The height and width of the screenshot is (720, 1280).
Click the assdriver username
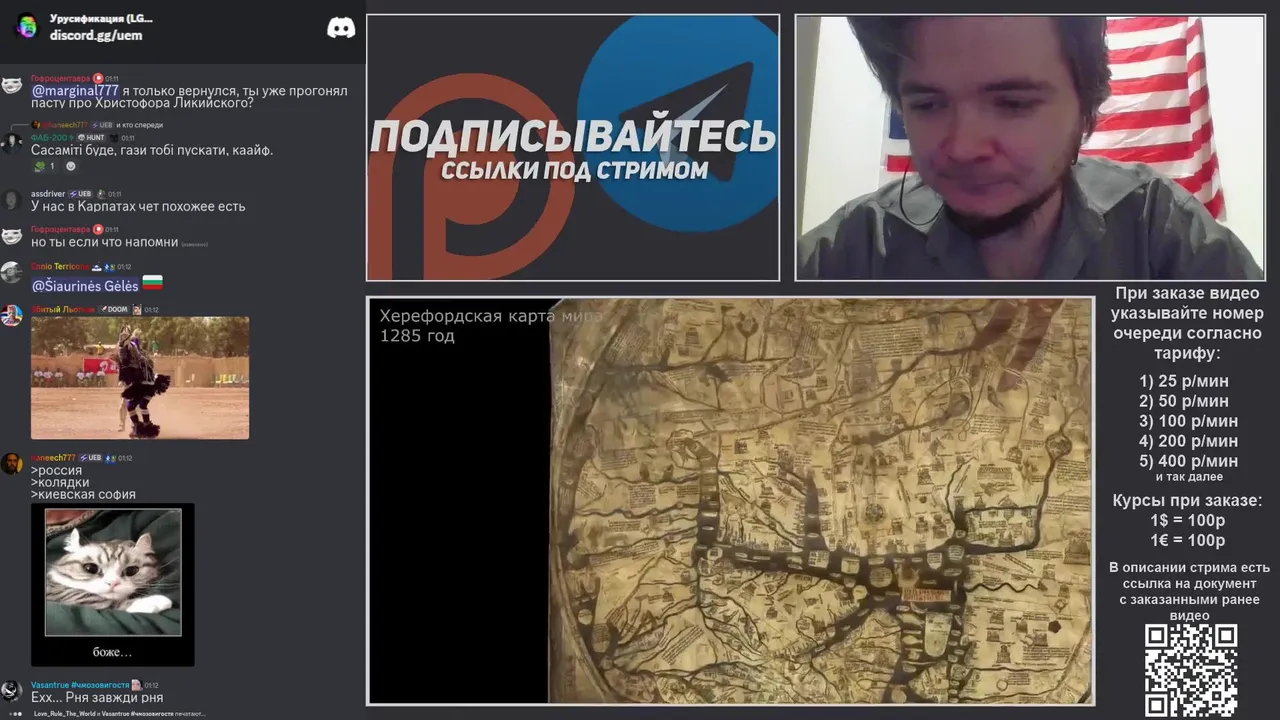coord(48,194)
